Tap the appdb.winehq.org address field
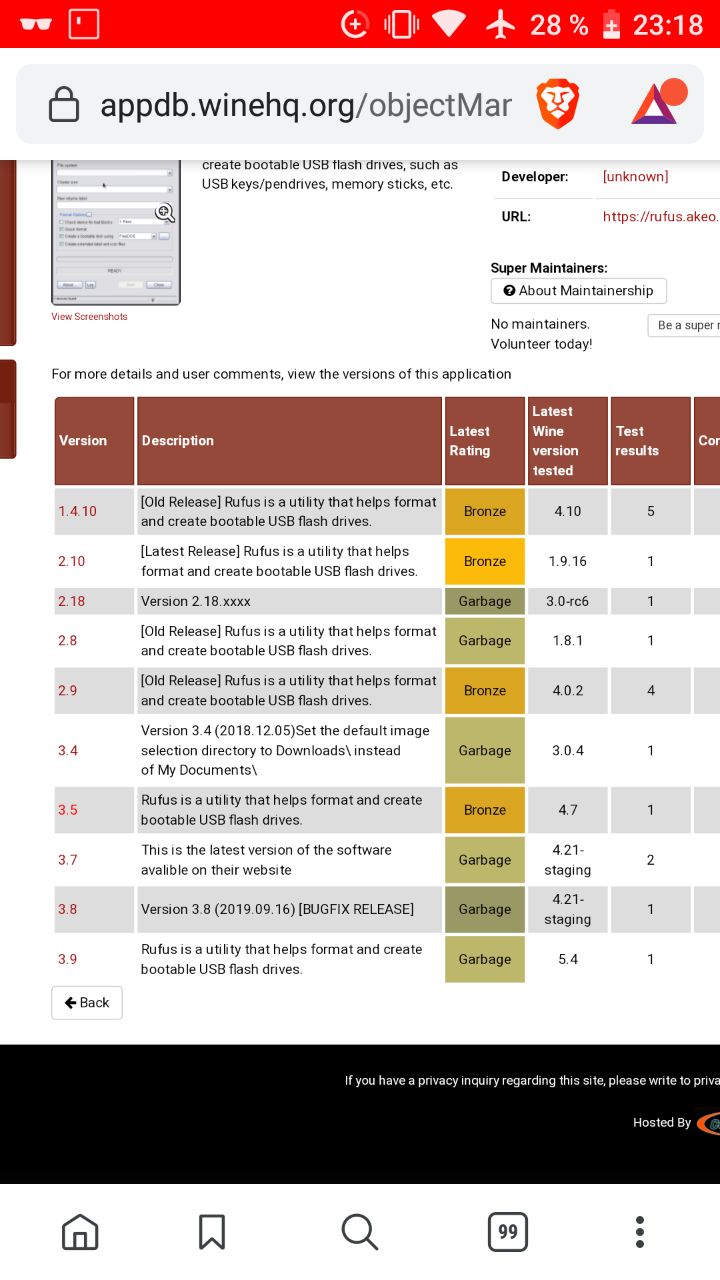Viewport: 720px width, 1280px height. [x=306, y=105]
